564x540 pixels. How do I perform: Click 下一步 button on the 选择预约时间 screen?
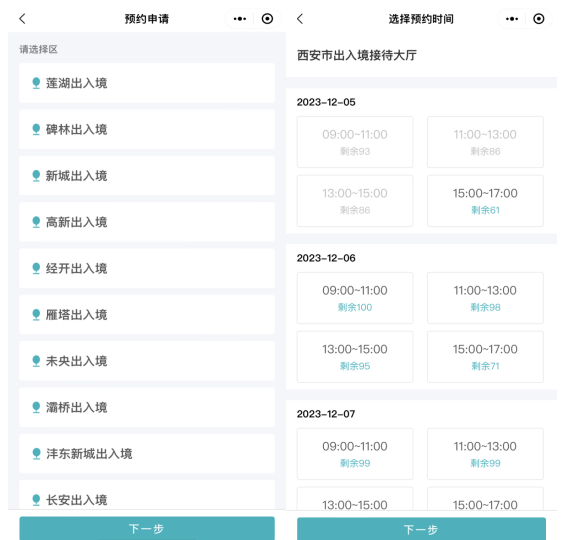pyautogui.click(x=421, y=529)
